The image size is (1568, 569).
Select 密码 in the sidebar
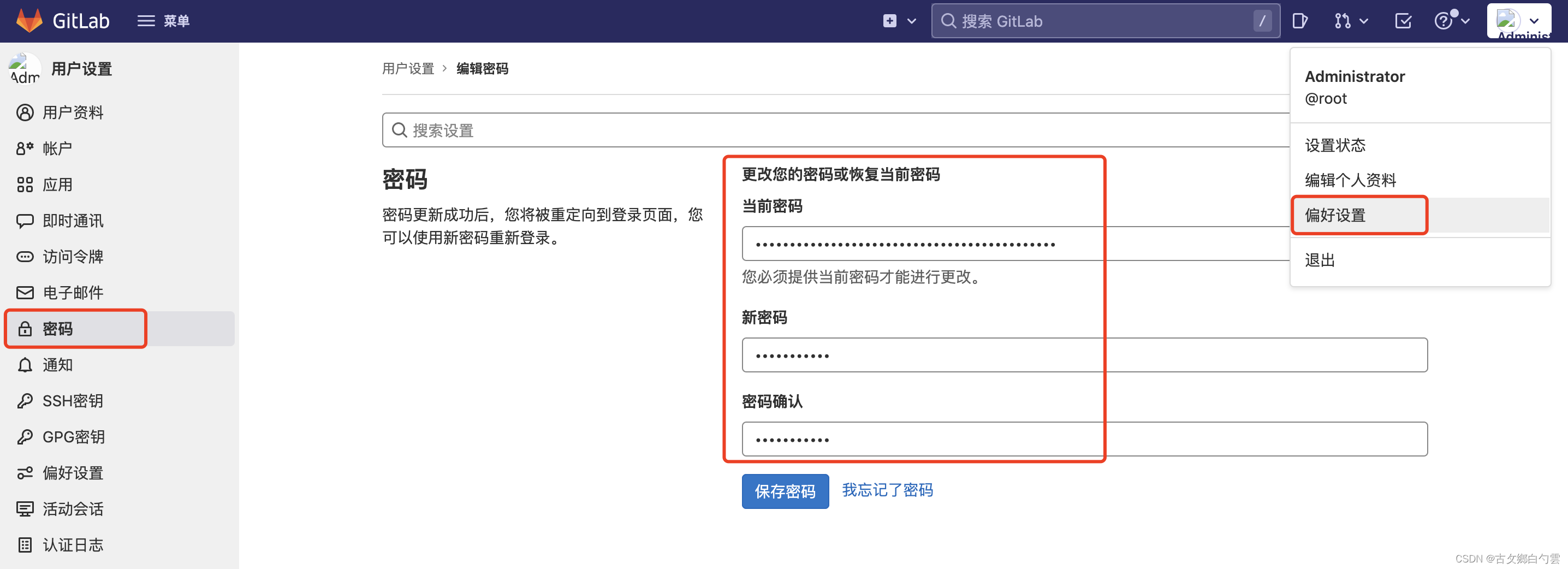click(120, 329)
